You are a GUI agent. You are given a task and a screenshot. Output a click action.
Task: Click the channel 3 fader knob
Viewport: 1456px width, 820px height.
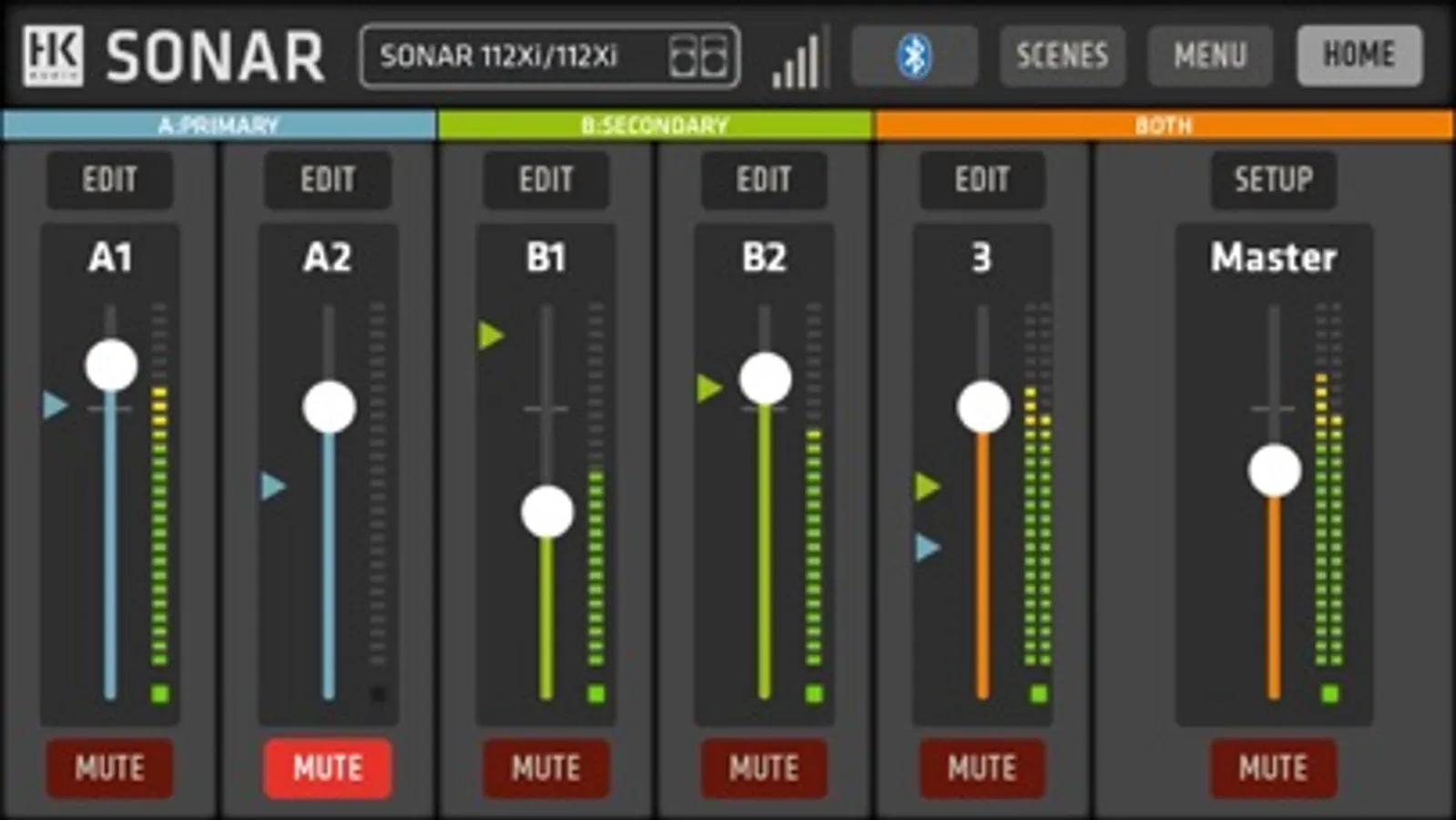point(983,406)
